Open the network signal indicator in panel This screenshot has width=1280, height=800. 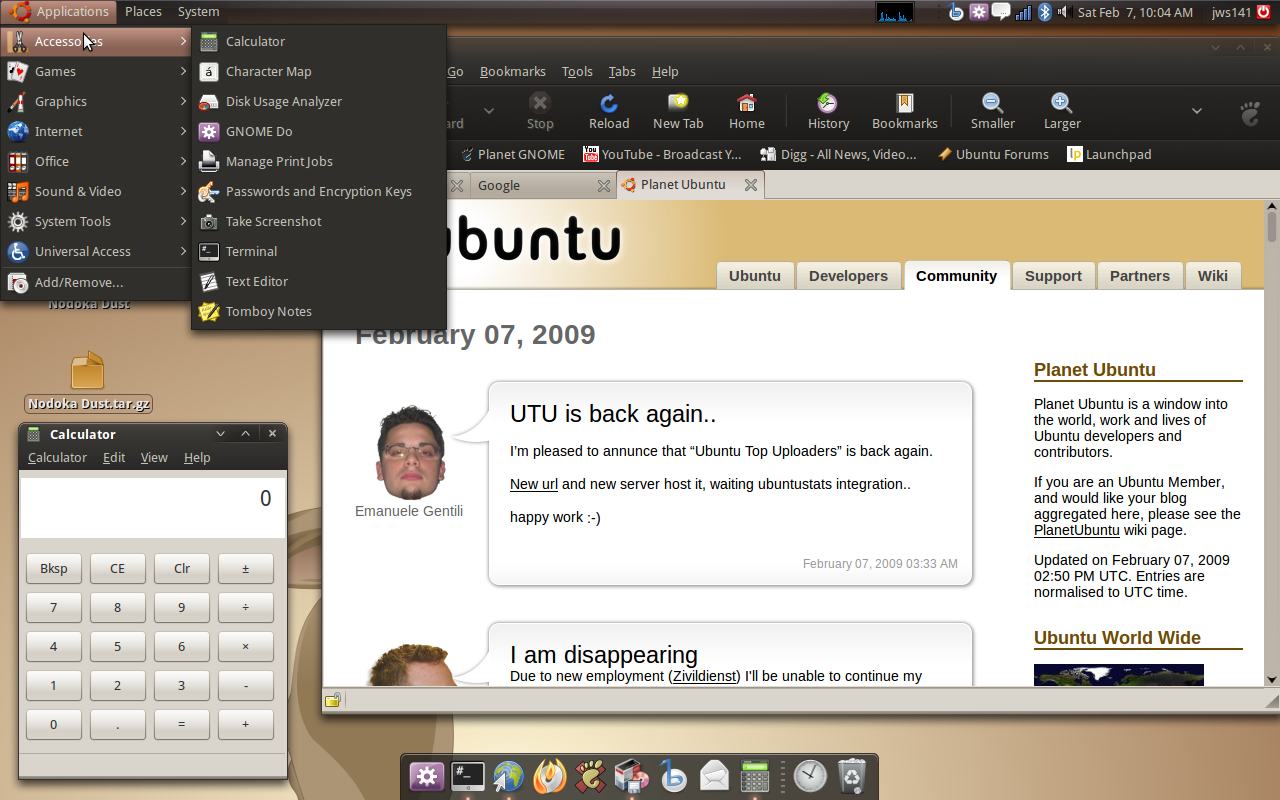1023,12
